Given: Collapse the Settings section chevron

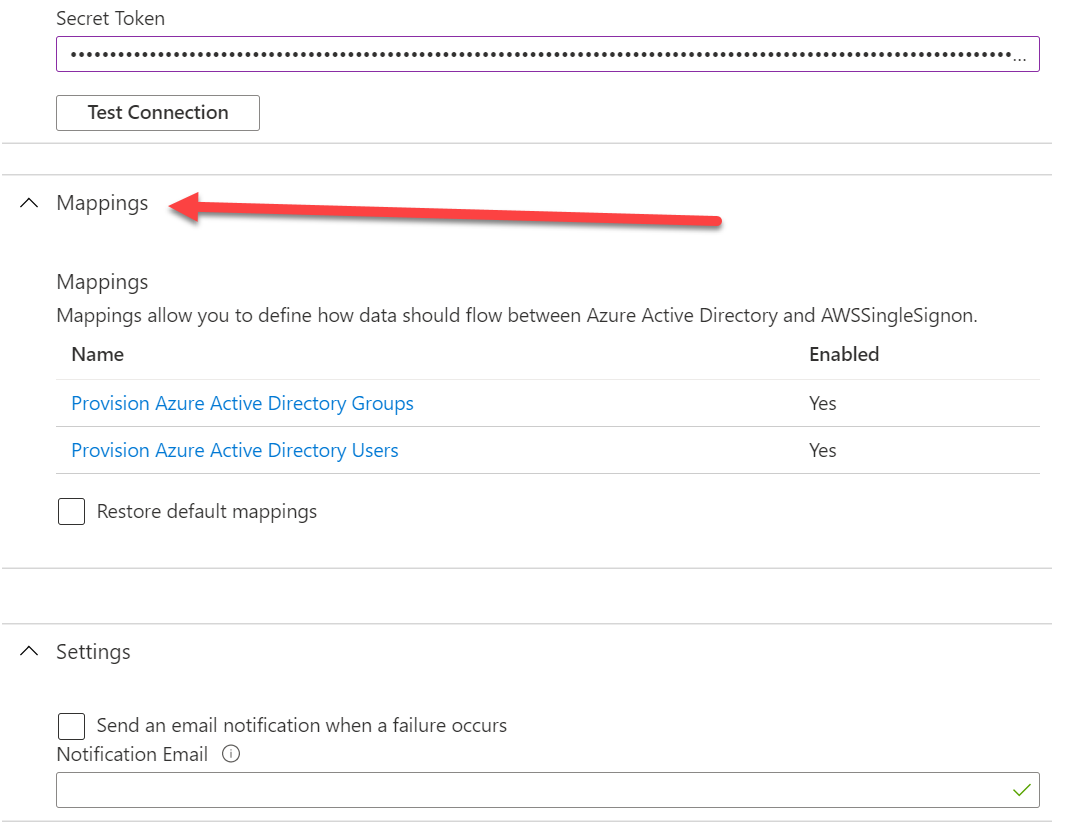Looking at the screenshot, I should [x=30, y=652].
